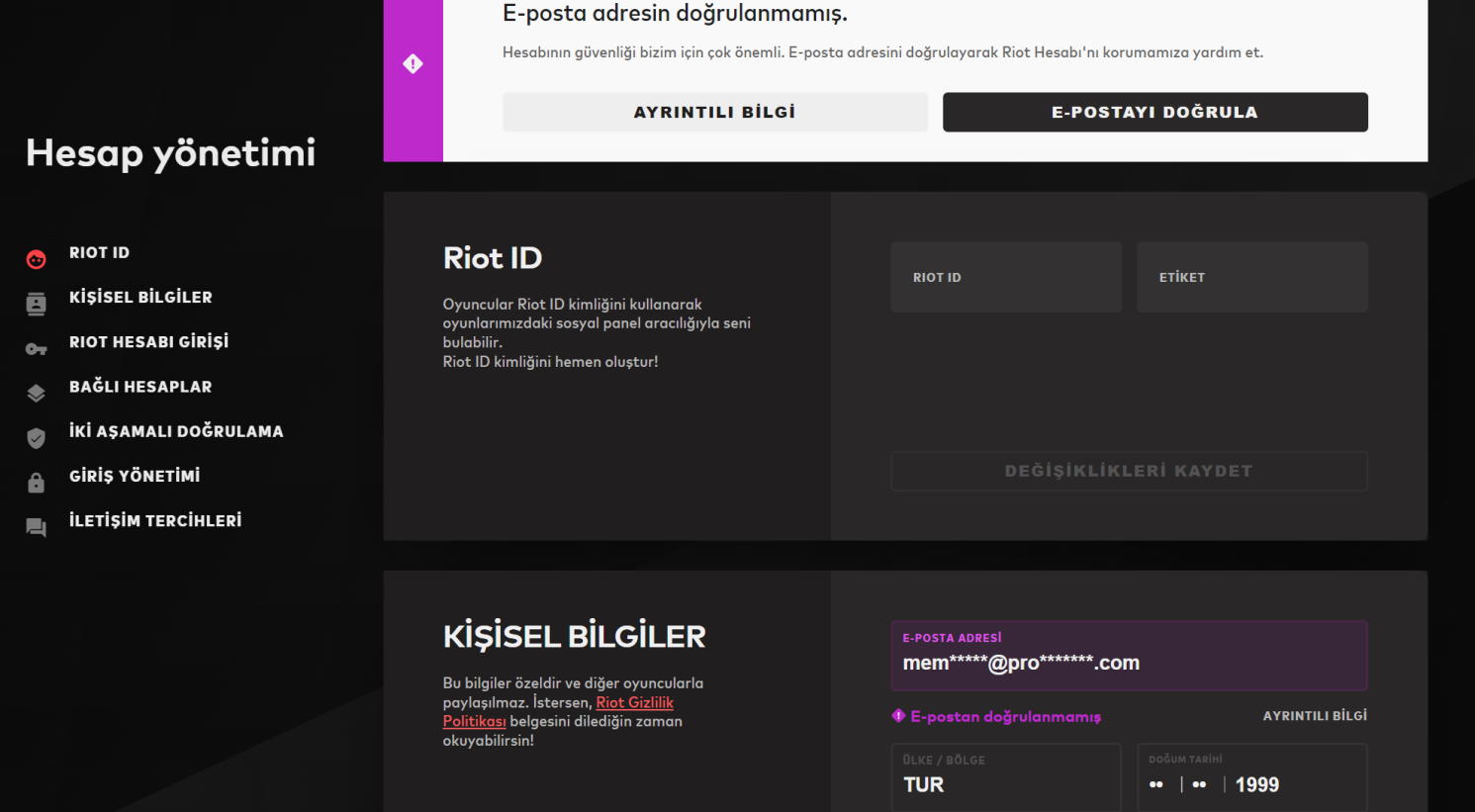Click the E-POSTA ADRESİ email field
Image resolution: width=1475 pixels, height=812 pixels.
coord(1129,656)
